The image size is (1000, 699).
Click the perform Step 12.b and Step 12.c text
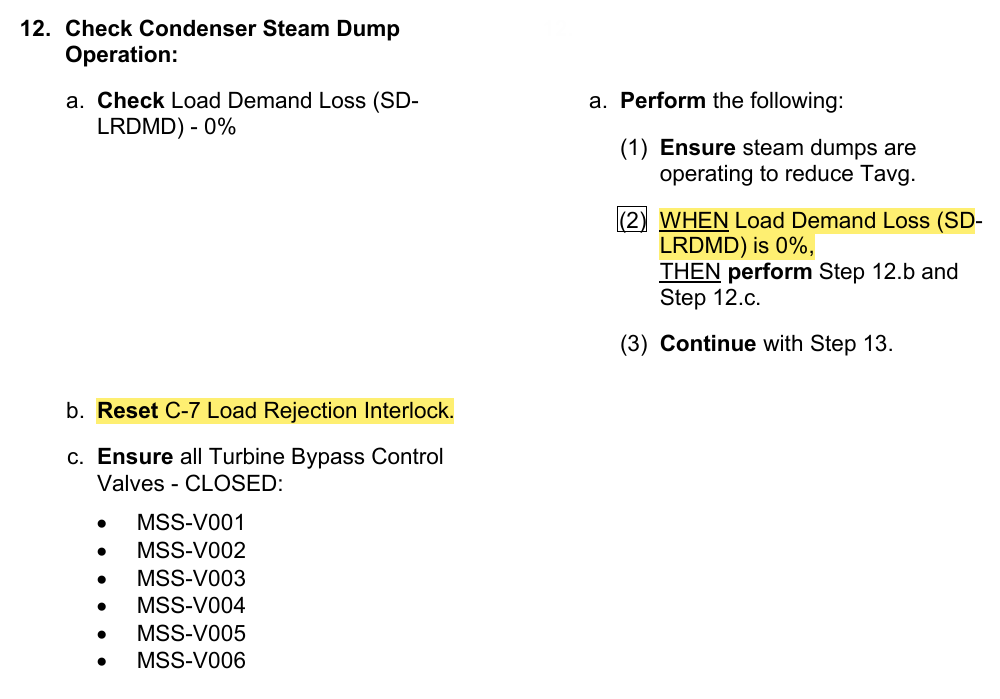[x=809, y=284]
